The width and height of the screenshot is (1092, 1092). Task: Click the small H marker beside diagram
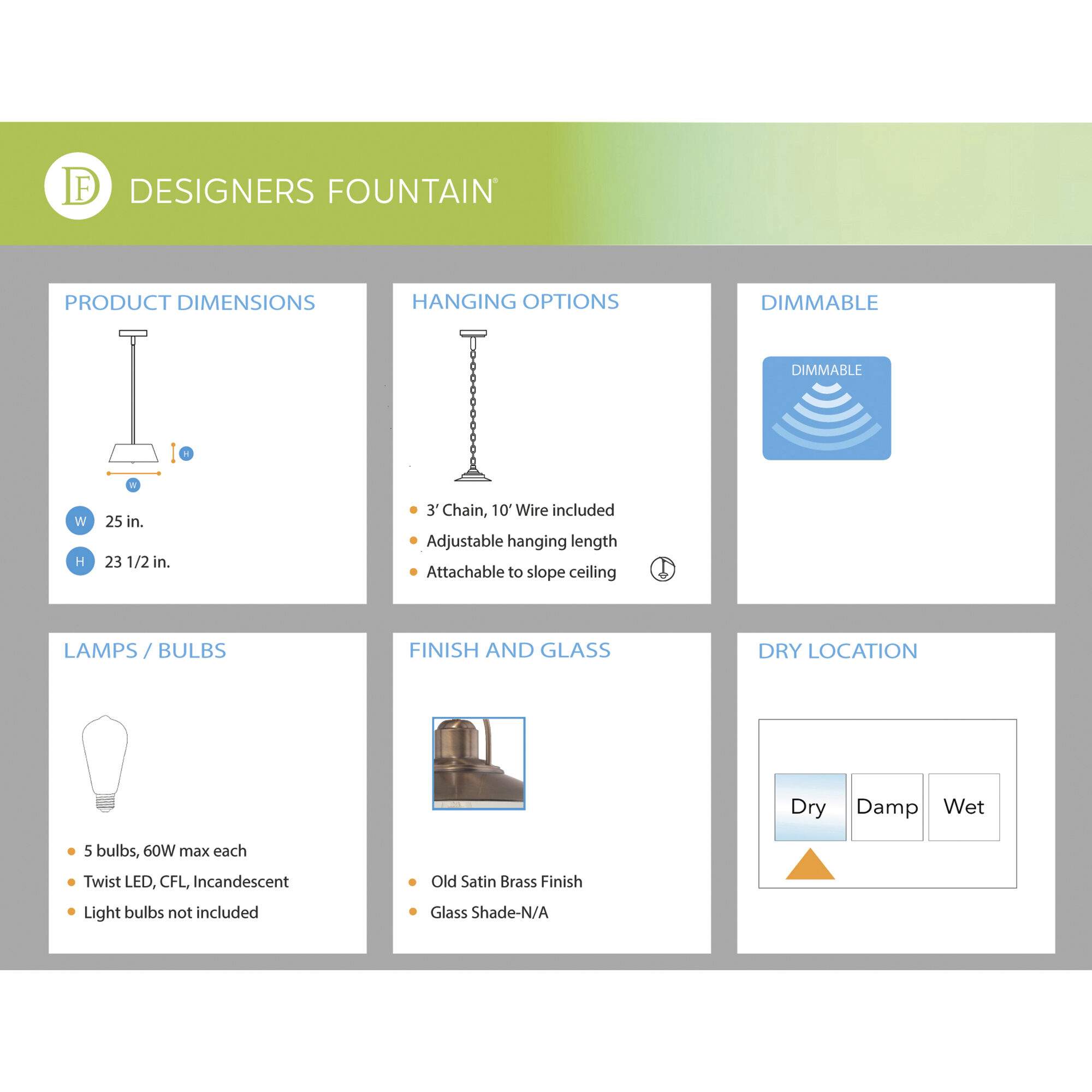pos(186,453)
